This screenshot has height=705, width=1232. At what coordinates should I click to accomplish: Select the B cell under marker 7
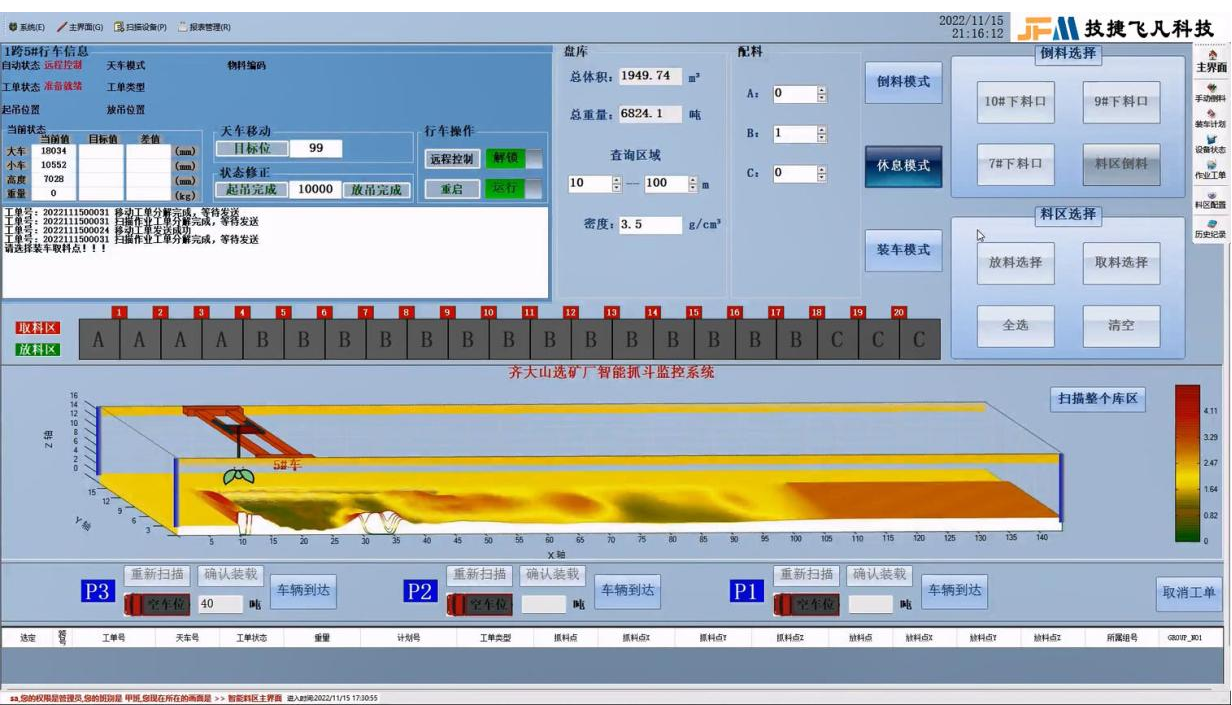point(345,339)
